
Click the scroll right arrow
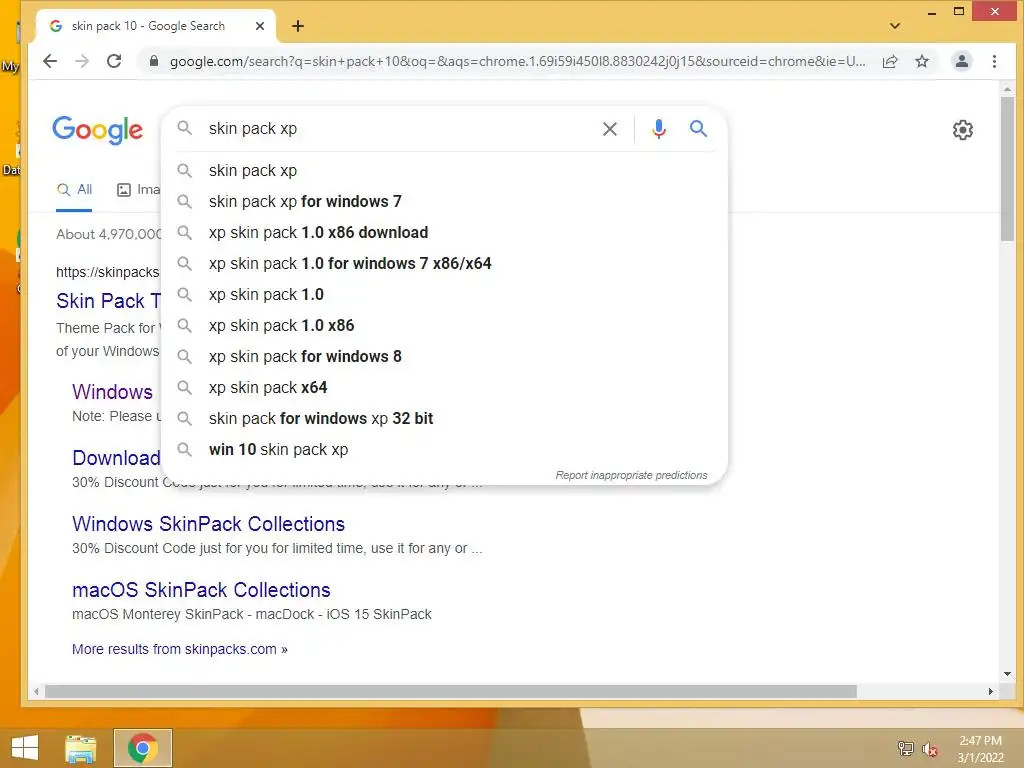(991, 692)
